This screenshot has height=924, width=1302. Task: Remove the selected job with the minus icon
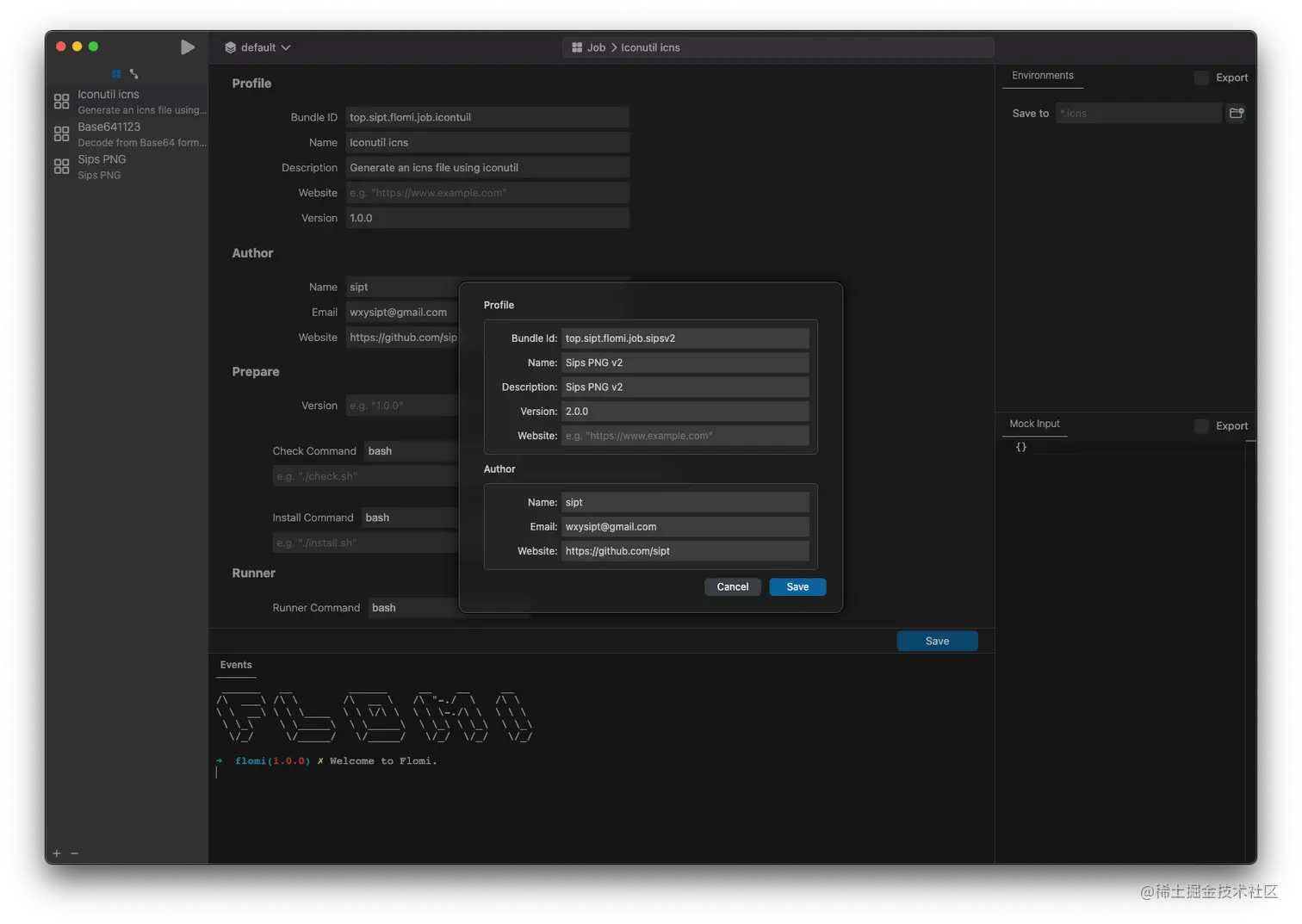pos(74,853)
